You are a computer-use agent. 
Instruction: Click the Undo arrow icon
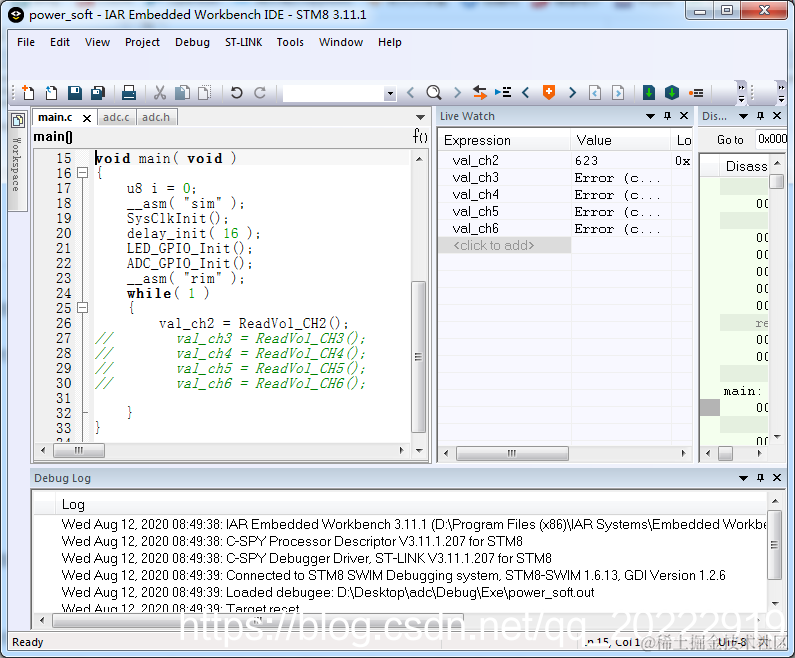(x=236, y=93)
